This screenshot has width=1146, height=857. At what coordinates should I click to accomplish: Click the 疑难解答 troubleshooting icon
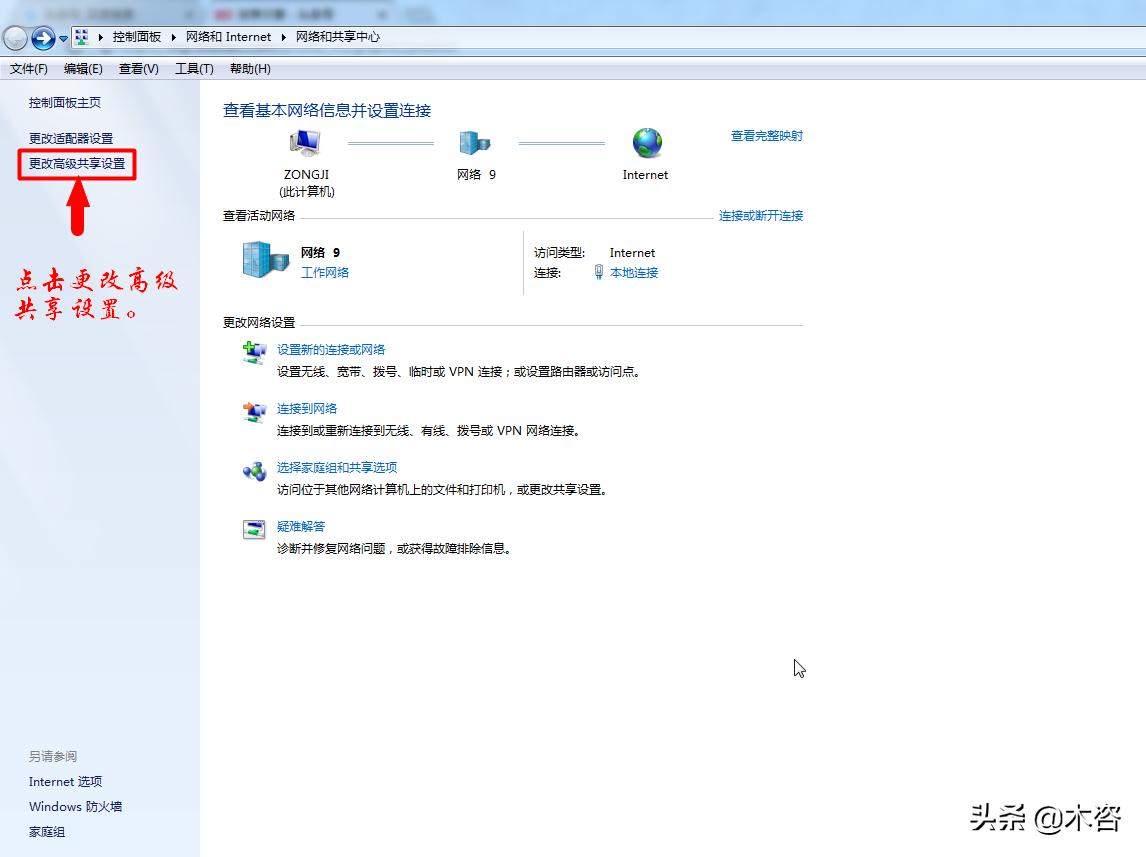click(x=253, y=530)
